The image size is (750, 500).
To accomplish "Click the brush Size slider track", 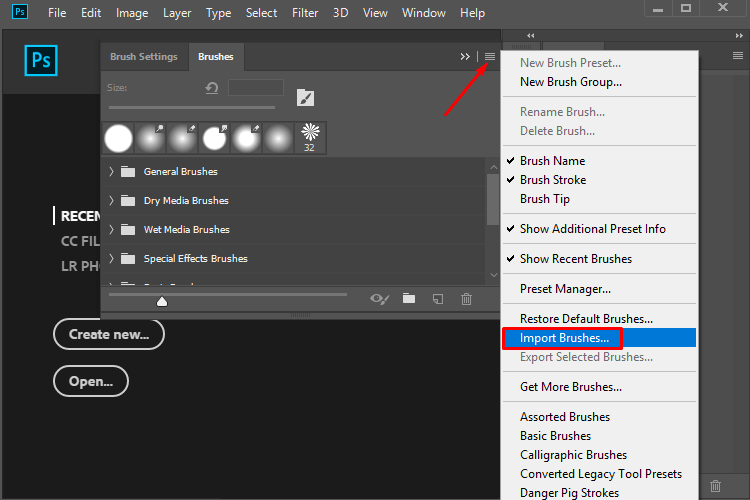I will coord(192,108).
